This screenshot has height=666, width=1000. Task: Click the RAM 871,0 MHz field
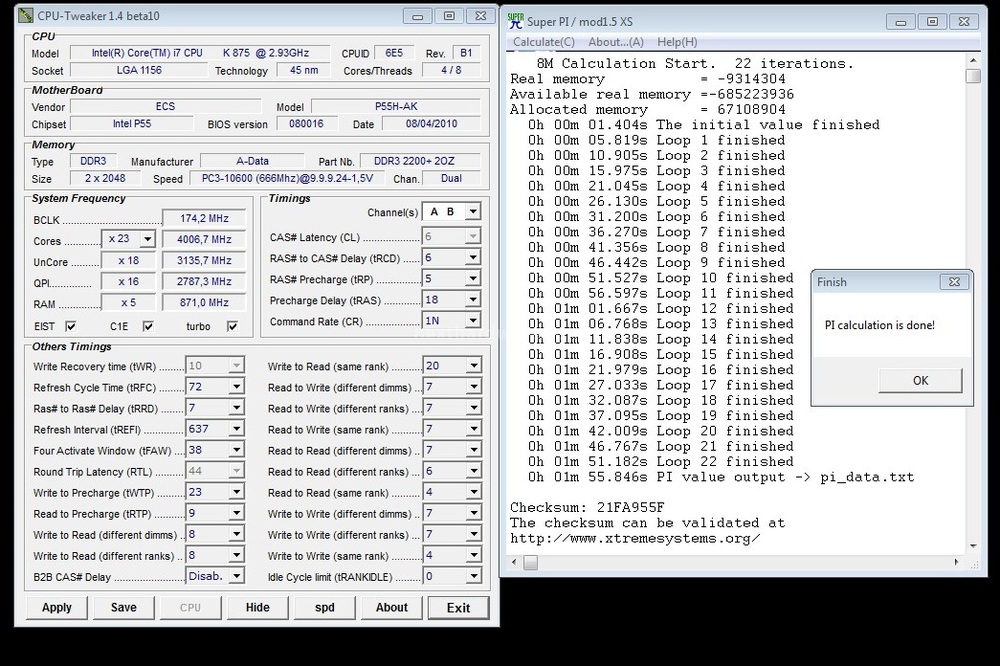point(204,302)
